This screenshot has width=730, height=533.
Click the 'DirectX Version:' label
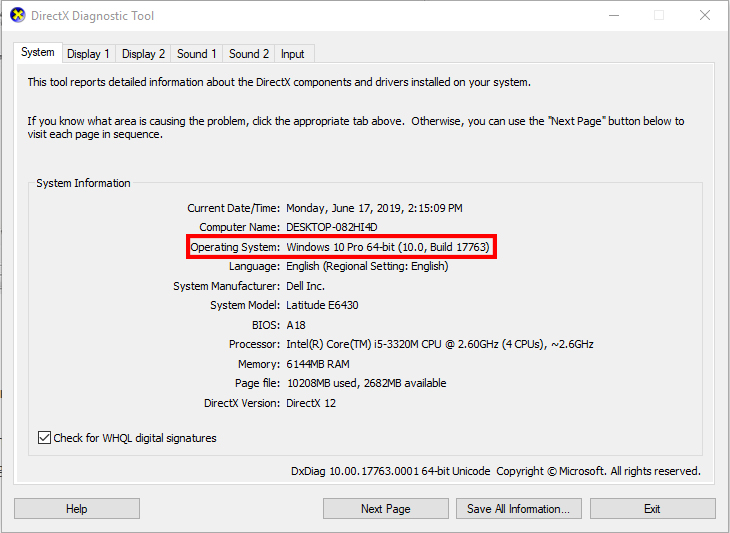coord(242,403)
